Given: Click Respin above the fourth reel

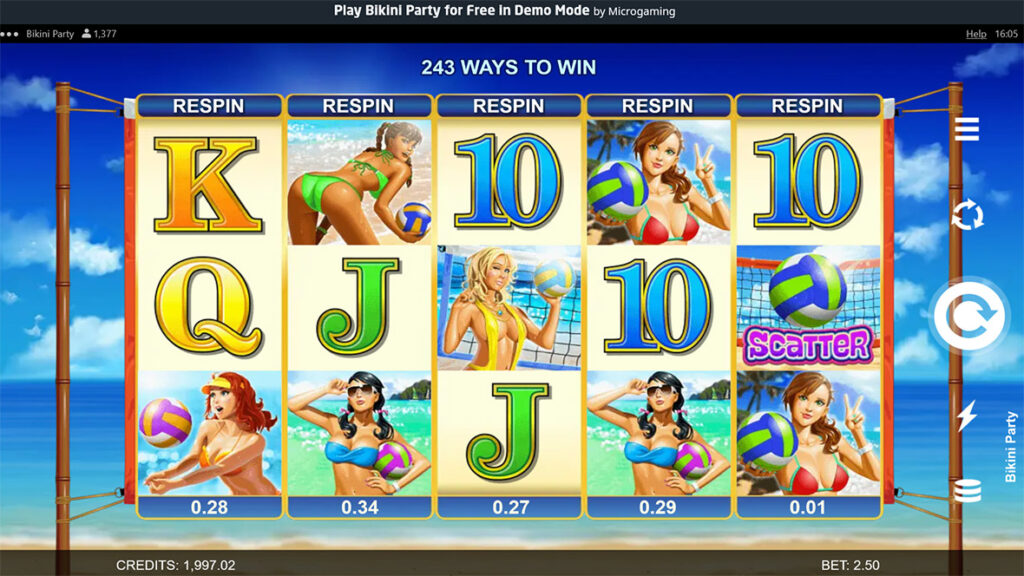Looking at the screenshot, I should point(658,106).
